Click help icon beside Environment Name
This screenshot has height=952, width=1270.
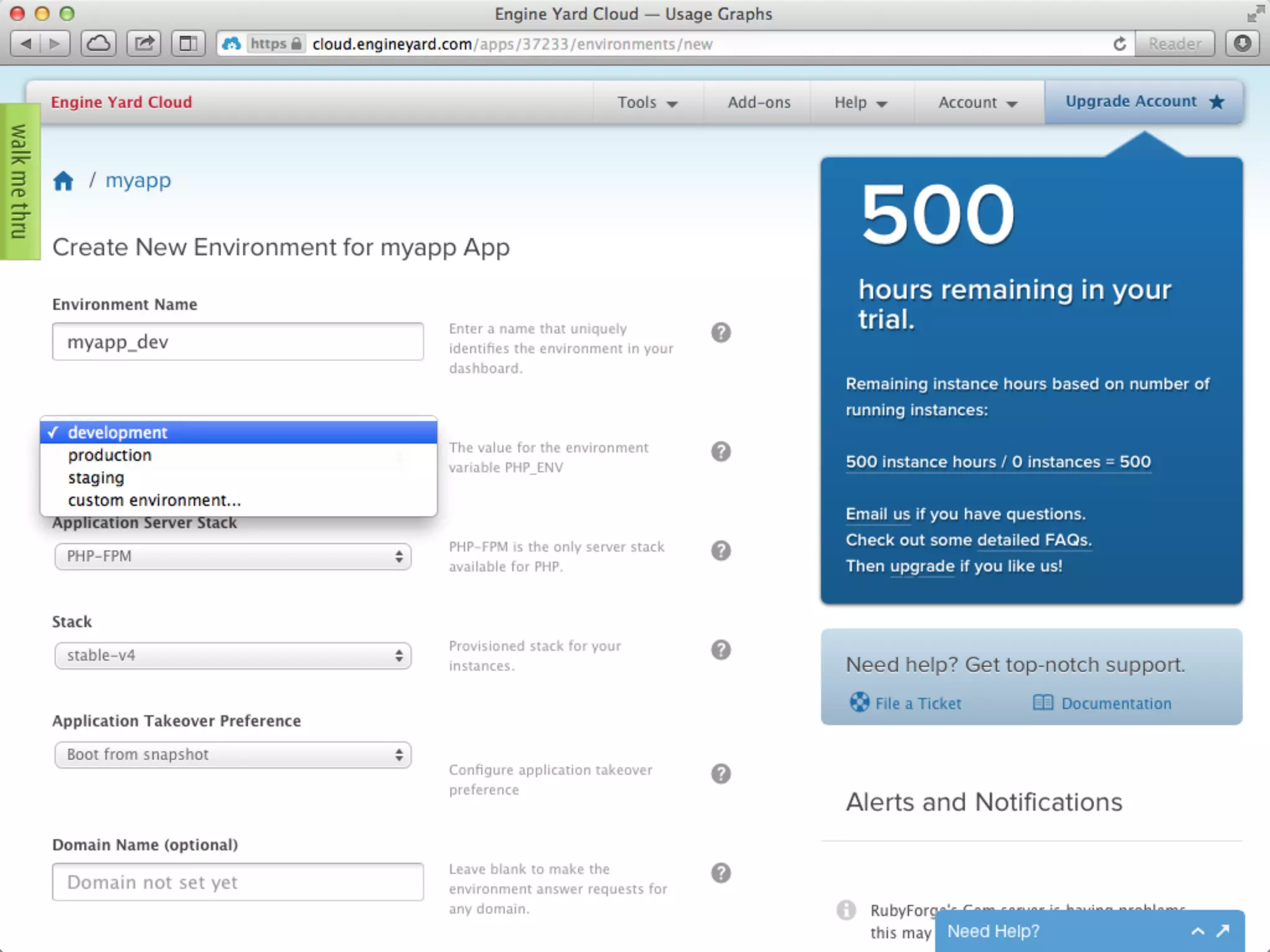click(721, 333)
